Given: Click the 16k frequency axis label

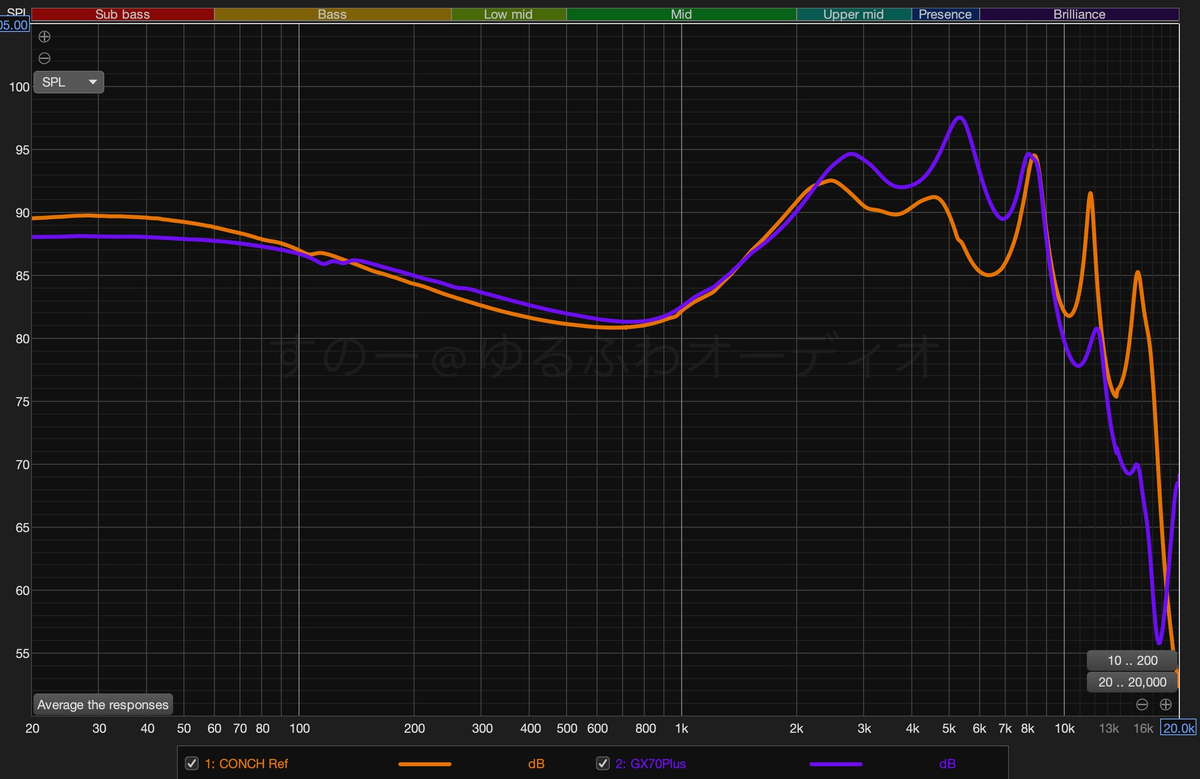Looking at the screenshot, I should pos(1143,728).
